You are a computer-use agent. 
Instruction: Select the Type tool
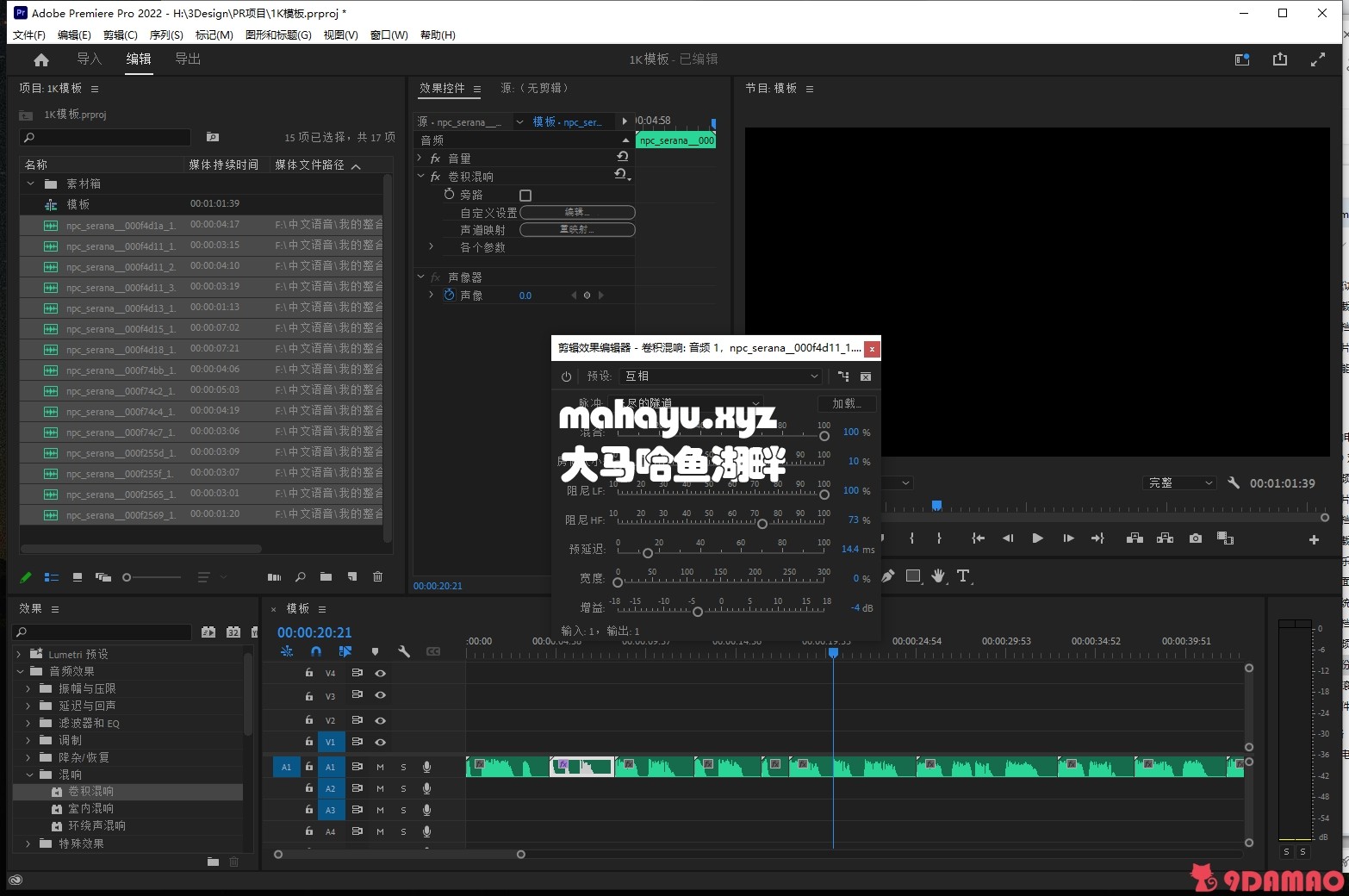963,576
